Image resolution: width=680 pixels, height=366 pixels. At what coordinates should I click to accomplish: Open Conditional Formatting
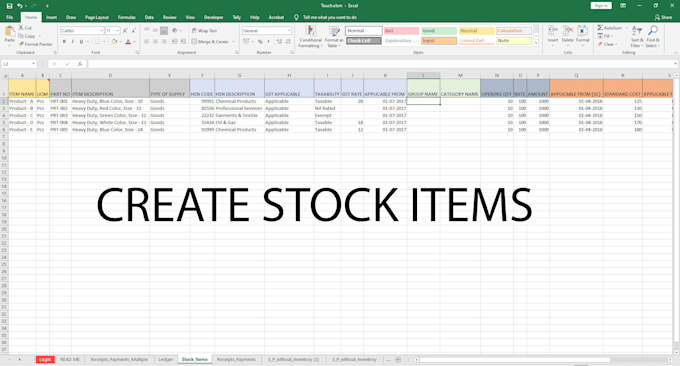coord(311,36)
